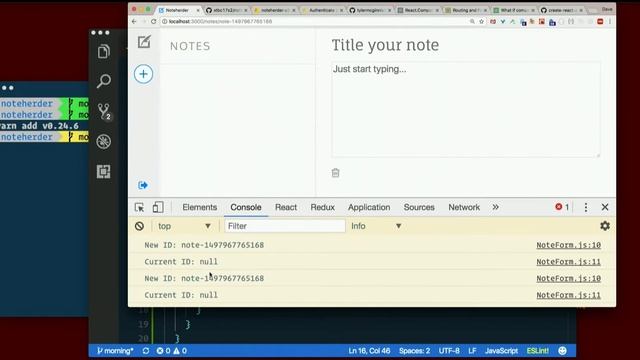Open NoteForm.js:11 link in second log row
The width and height of the screenshot is (640, 360).
click(569, 262)
